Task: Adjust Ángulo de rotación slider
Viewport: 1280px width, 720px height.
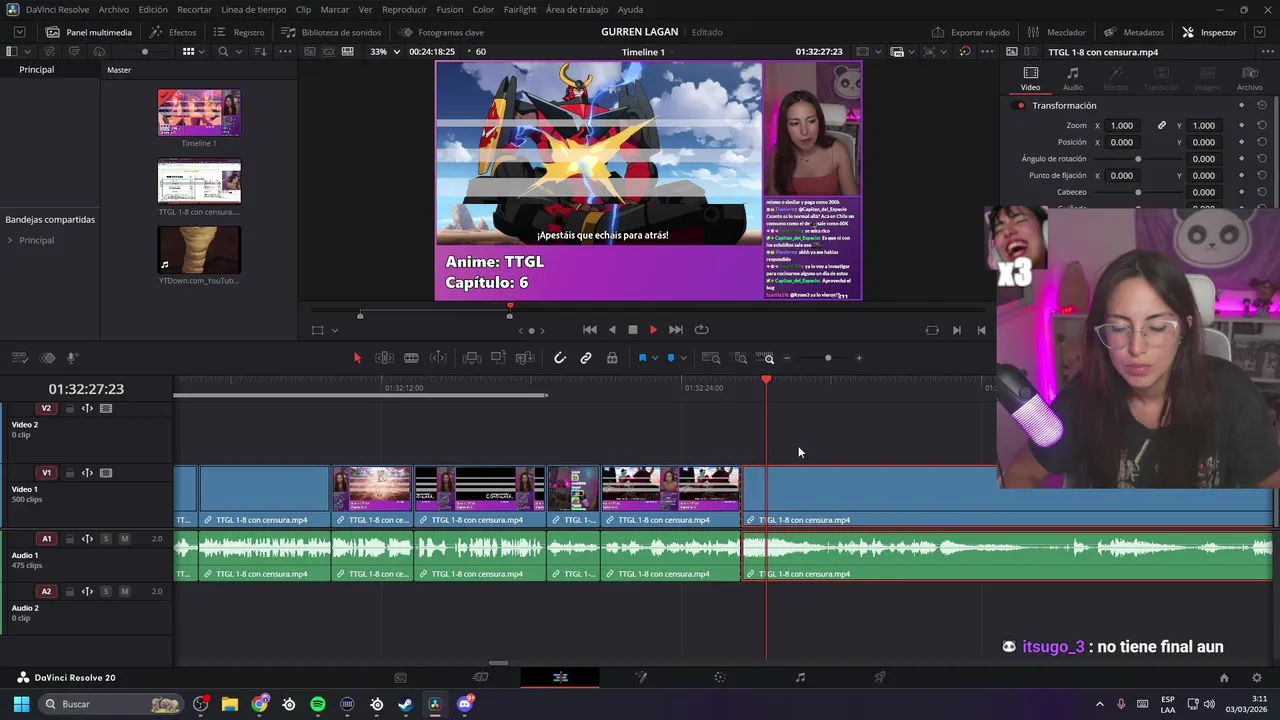Action: [x=1137, y=159]
